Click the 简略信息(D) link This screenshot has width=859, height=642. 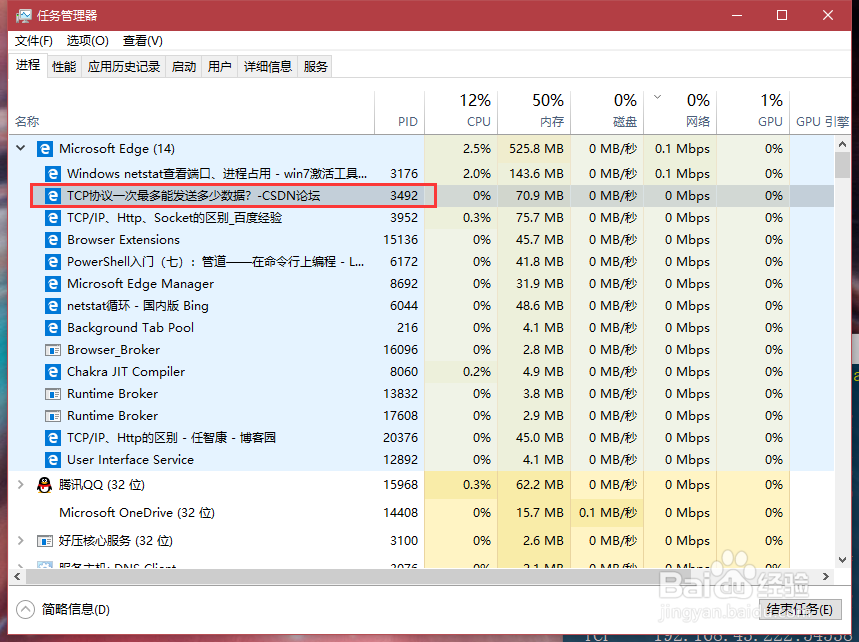[x=76, y=609]
